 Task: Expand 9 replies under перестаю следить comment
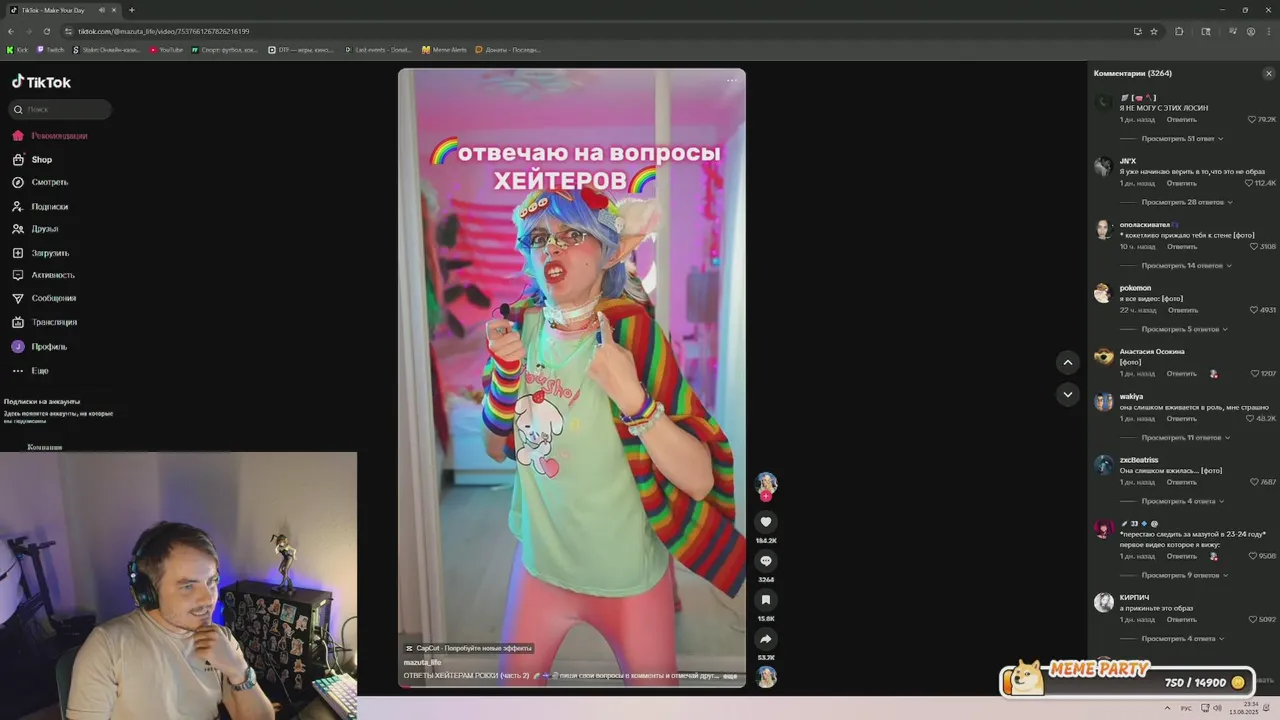[1184, 575]
